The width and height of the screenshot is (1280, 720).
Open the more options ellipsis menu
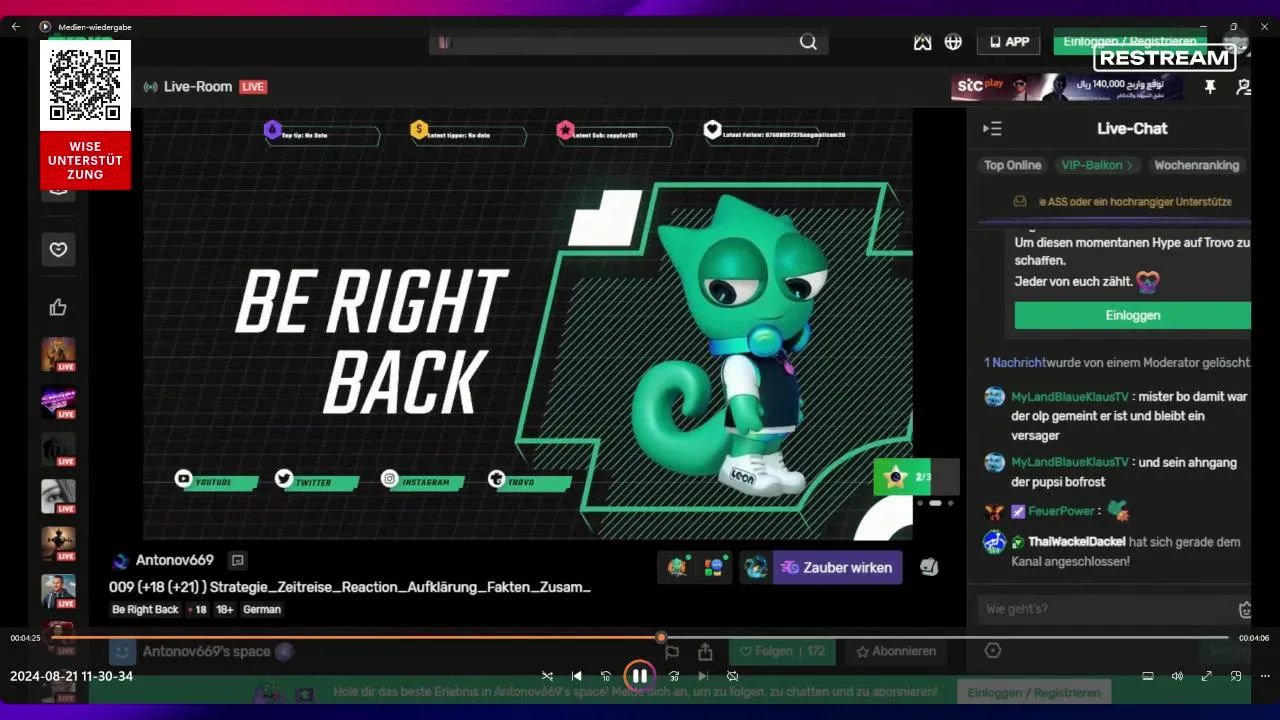1265,676
